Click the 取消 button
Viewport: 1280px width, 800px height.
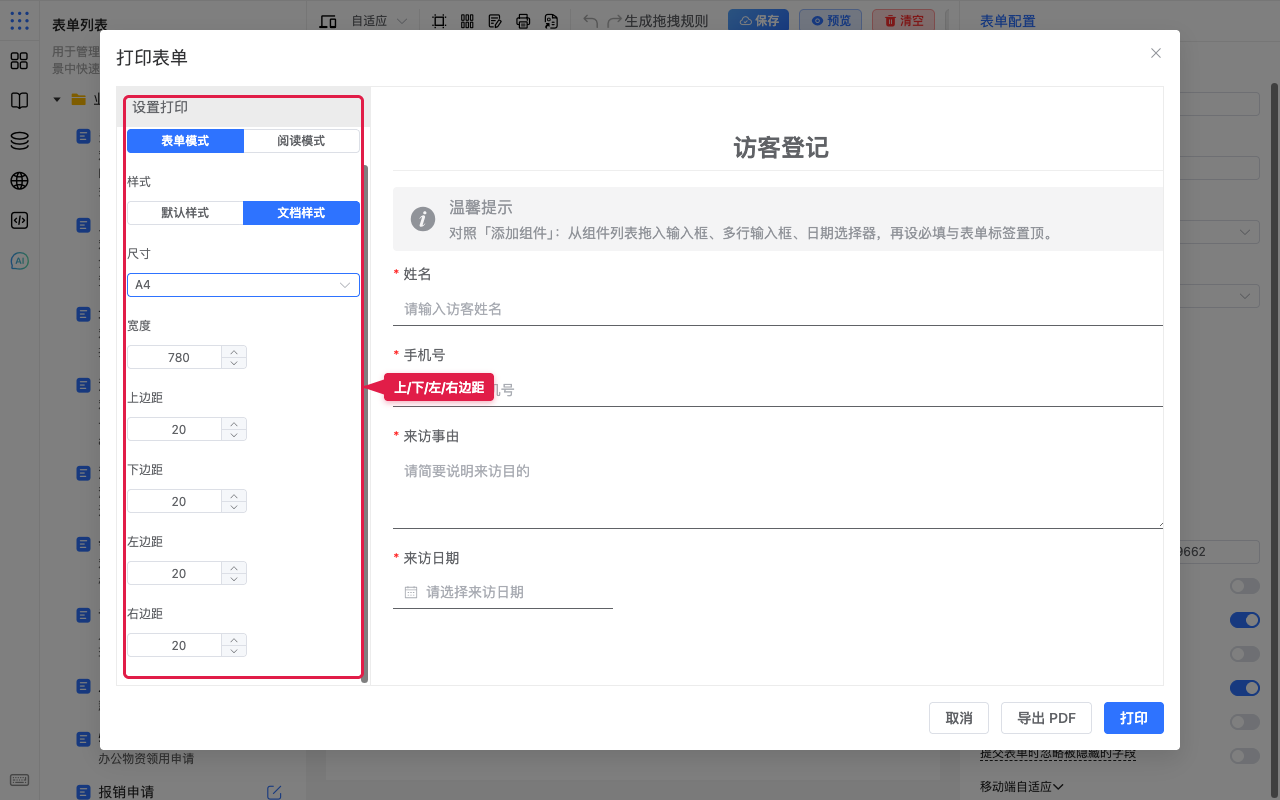(x=959, y=718)
